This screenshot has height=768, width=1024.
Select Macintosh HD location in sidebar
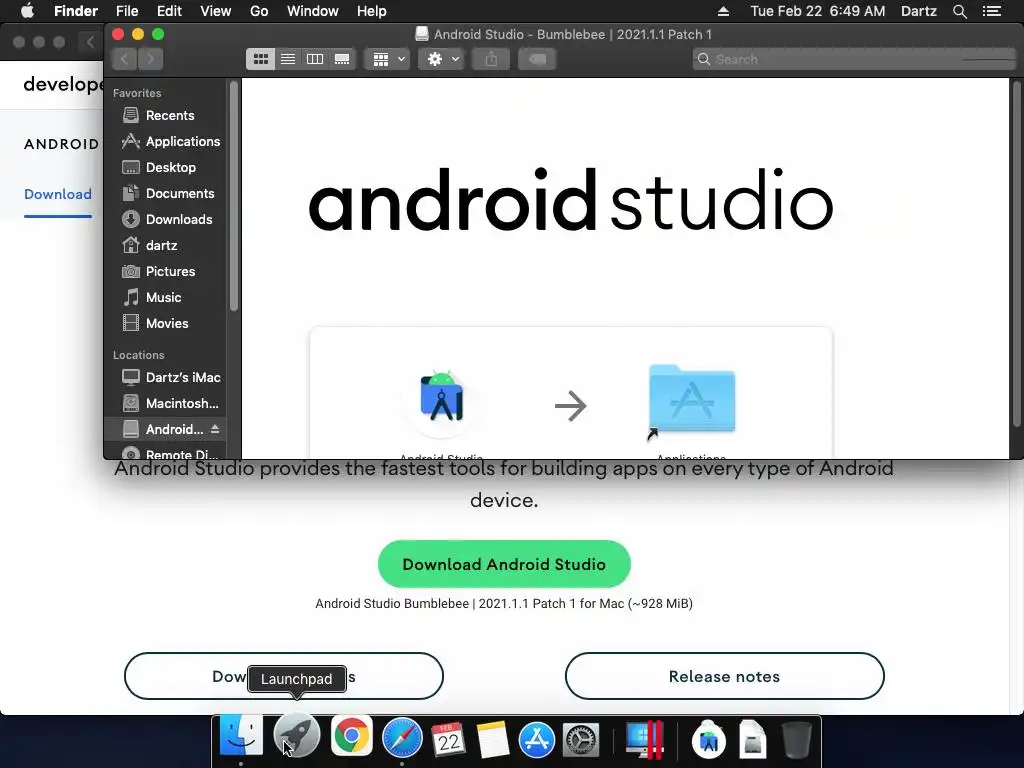pos(166,404)
